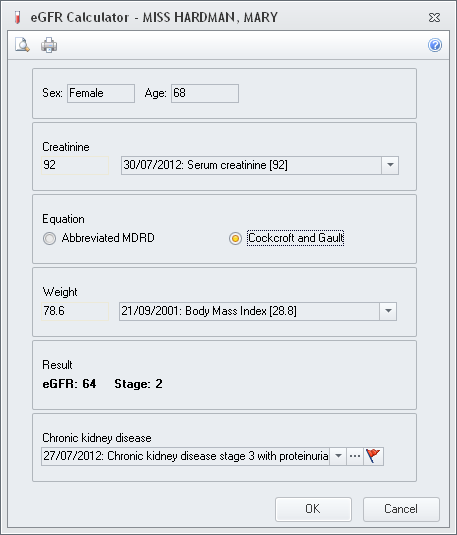The width and height of the screenshot is (457, 535).
Task: Click the Chronic kidney disease stage 3 entry
Action: [186, 456]
